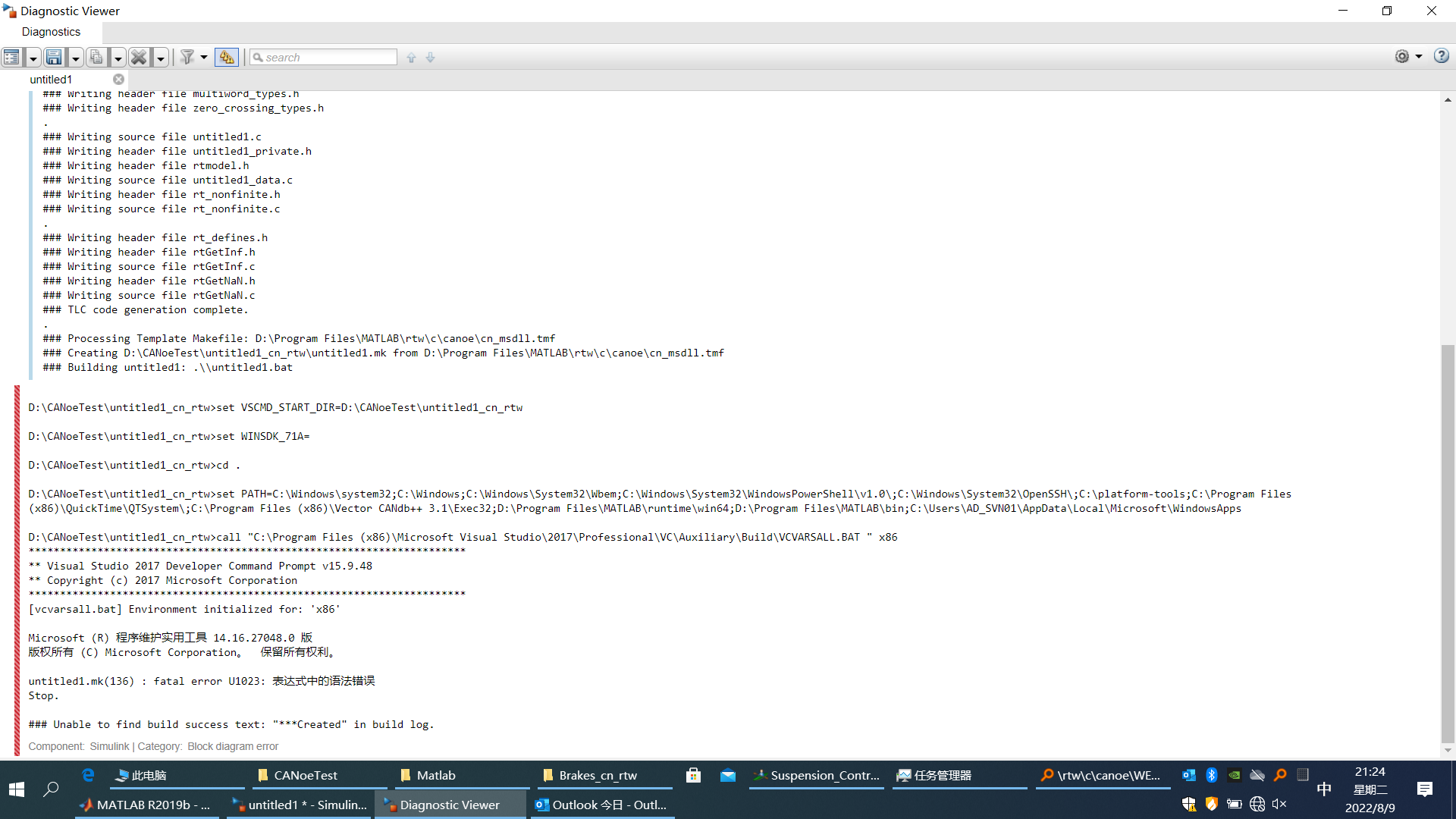Select the search field in Diagnostic Viewer
Image resolution: width=1456 pixels, height=819 pixels.
pyautogui.click(x=324, y=56)
